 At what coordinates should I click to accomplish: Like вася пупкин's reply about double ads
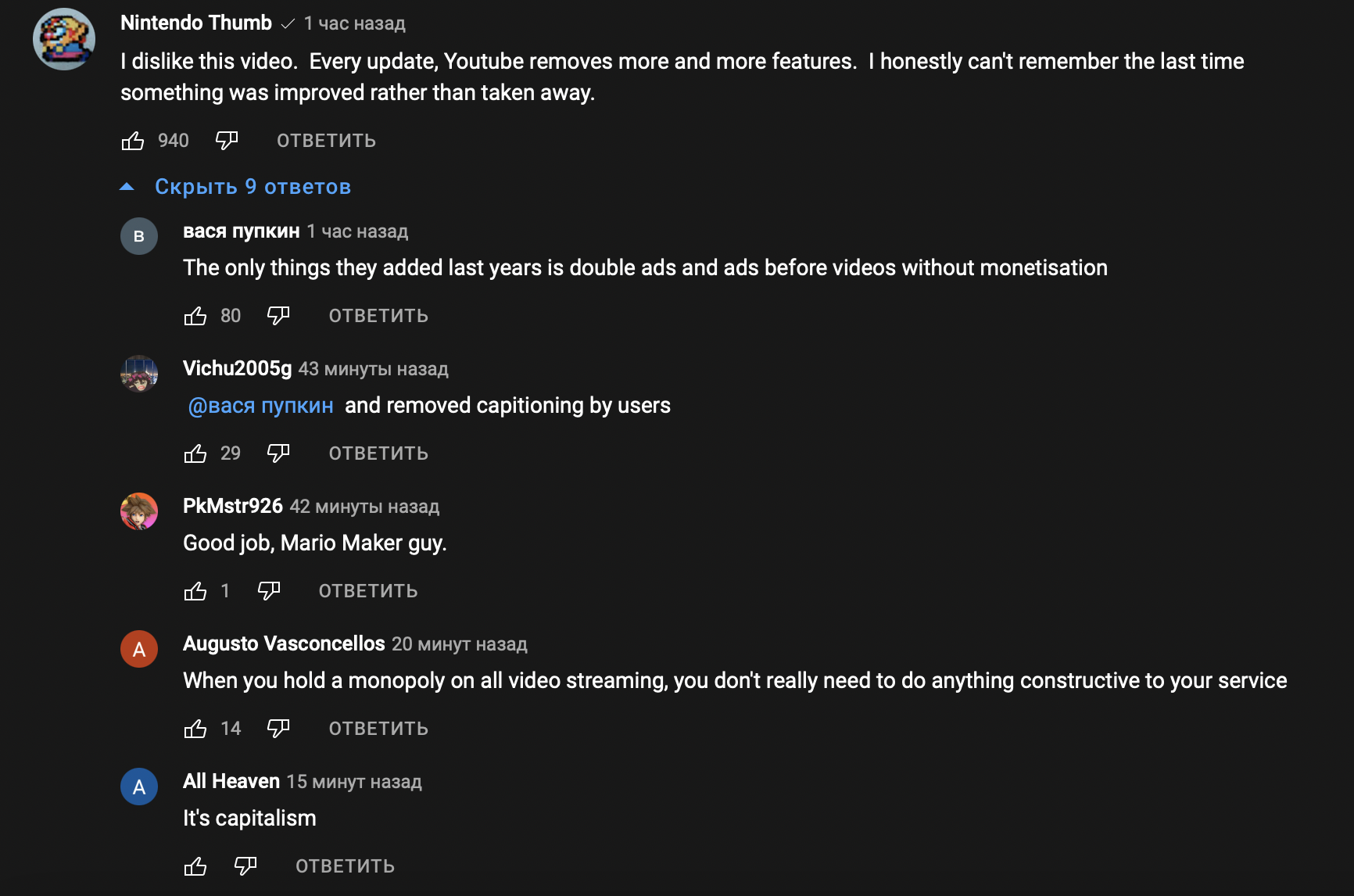point(195,316)
